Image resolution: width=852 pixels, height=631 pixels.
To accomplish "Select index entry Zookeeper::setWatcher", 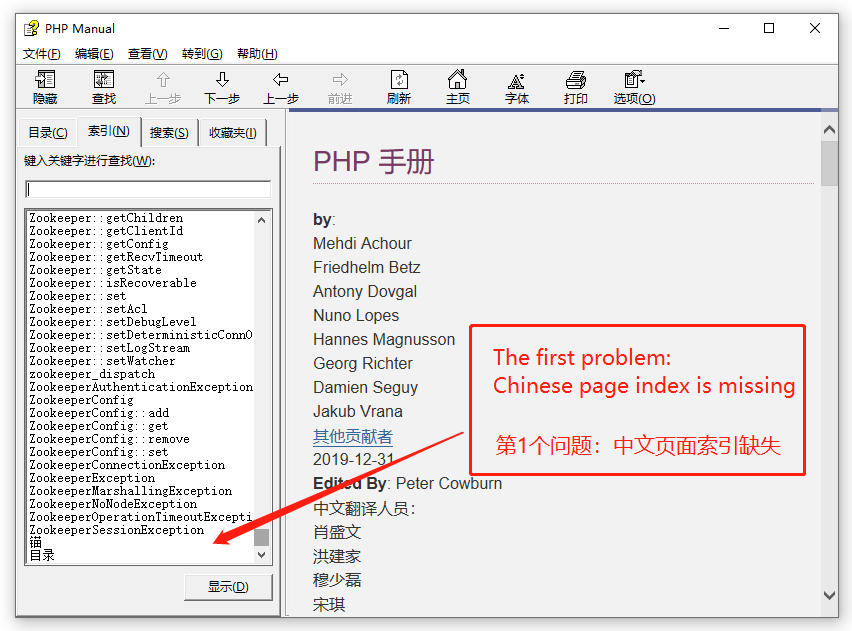I will tap(102, 361).
